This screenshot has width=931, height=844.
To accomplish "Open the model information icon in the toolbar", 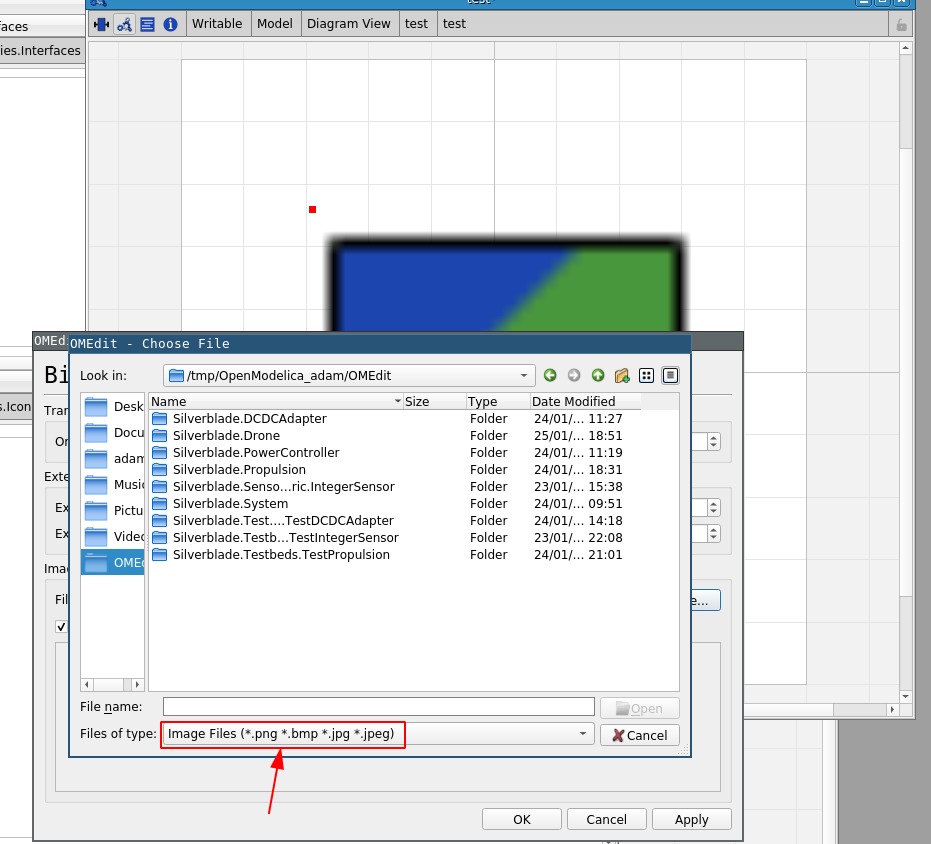I will (170, 23).
